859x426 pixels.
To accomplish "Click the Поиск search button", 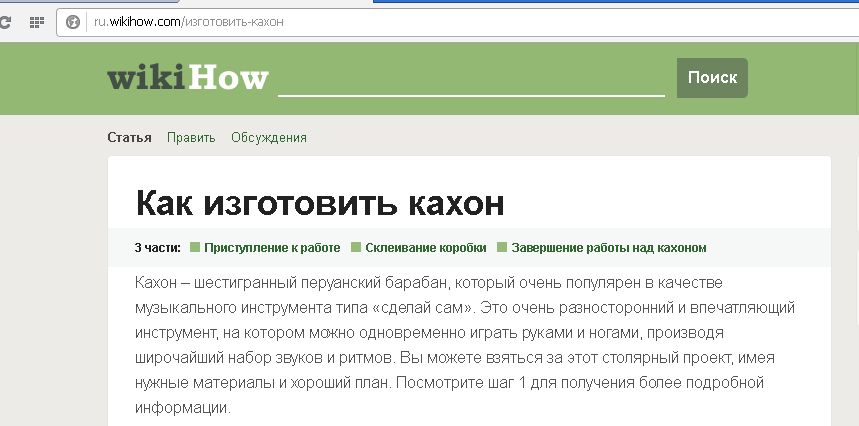I will click(x=712, y=78).
